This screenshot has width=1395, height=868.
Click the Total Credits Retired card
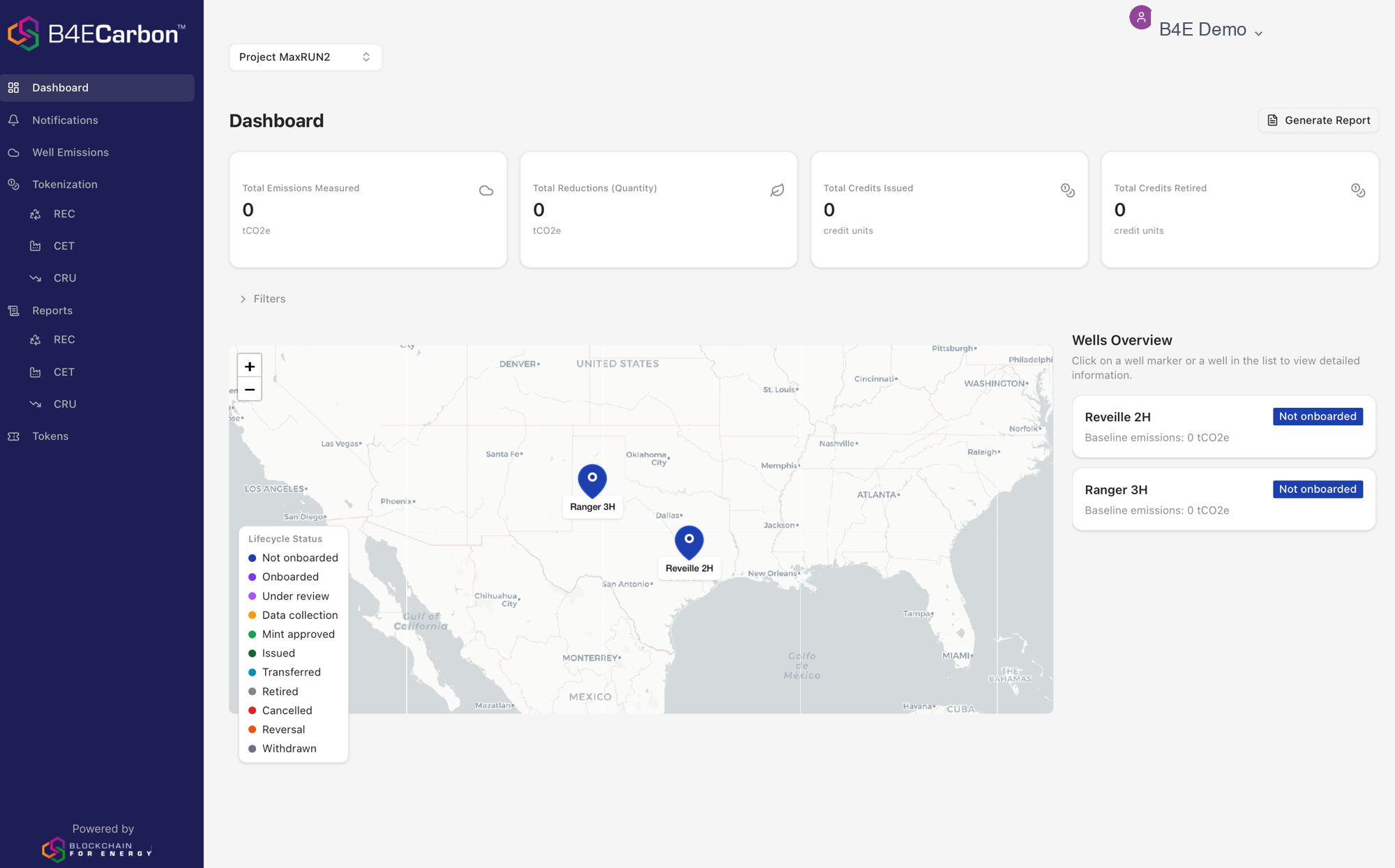[1239, 210]
